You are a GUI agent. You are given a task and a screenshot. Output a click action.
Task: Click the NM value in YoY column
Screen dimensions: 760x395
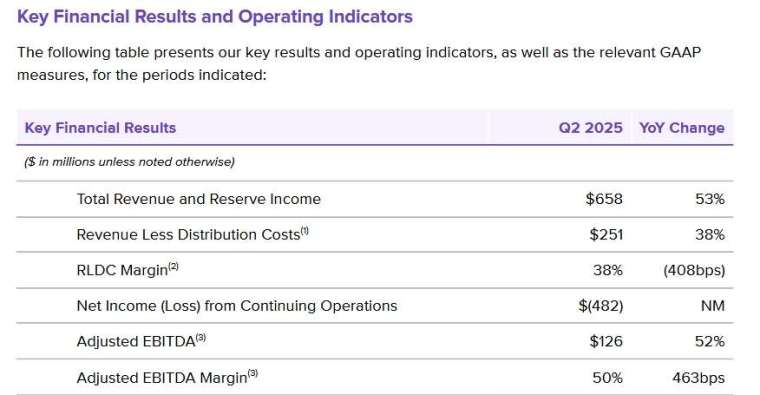point(712,306)
